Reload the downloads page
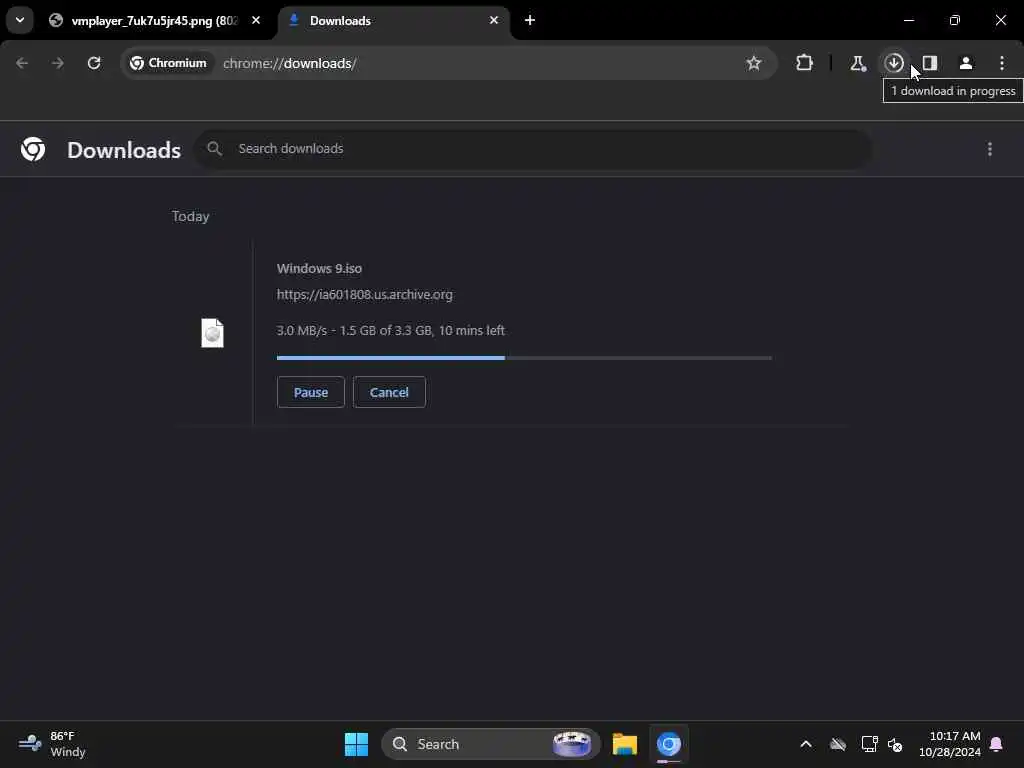The image size is (1024, 768). tap(94, 63)
